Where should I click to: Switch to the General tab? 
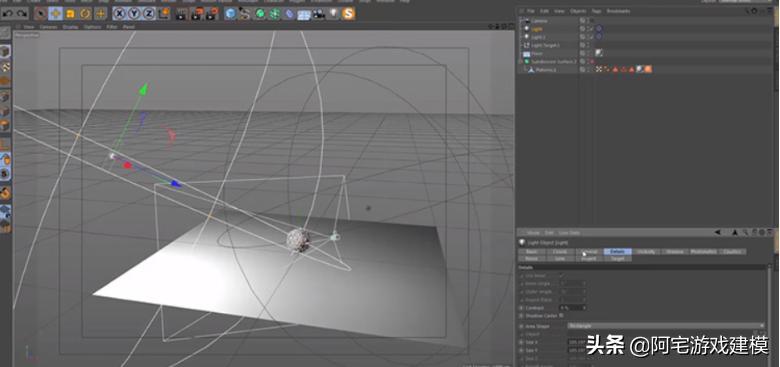pos(589,252)
